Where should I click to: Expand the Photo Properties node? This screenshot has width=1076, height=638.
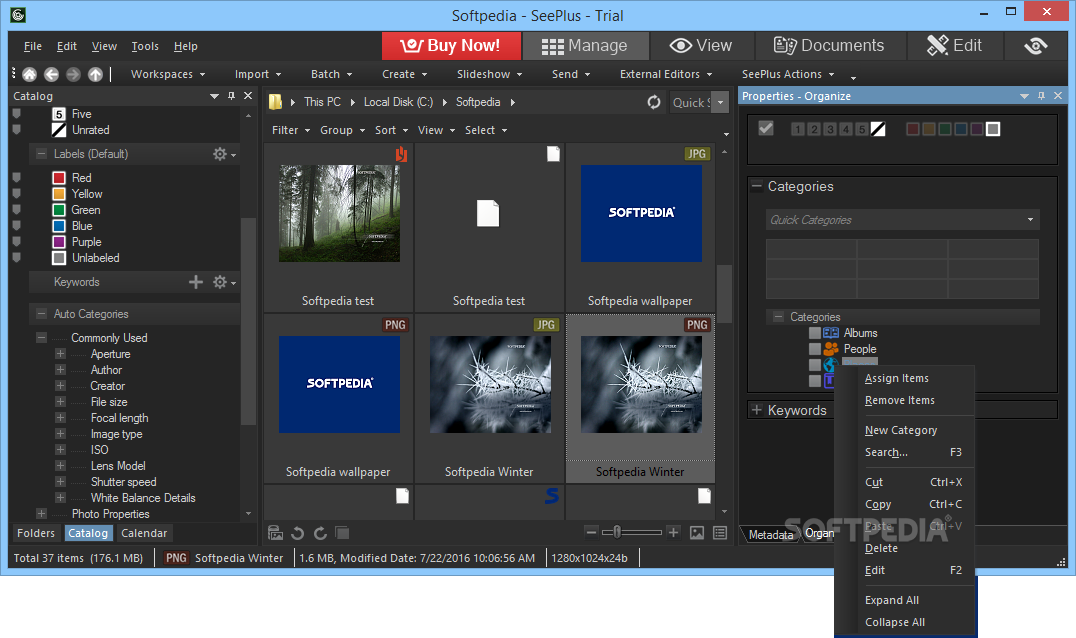coord(41,514)
